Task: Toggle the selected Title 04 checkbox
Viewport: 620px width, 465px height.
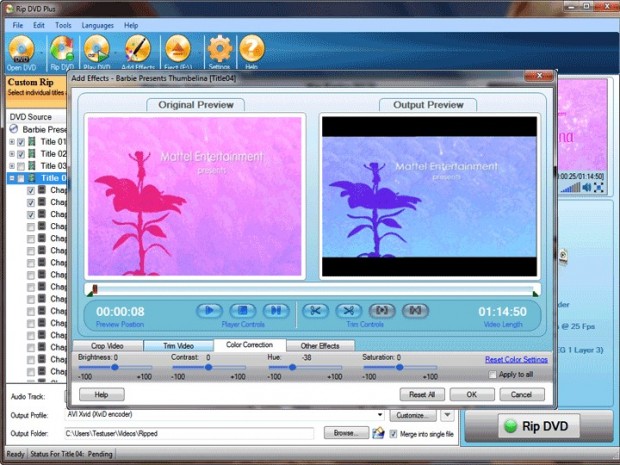Action: click(x=21, y=178)
